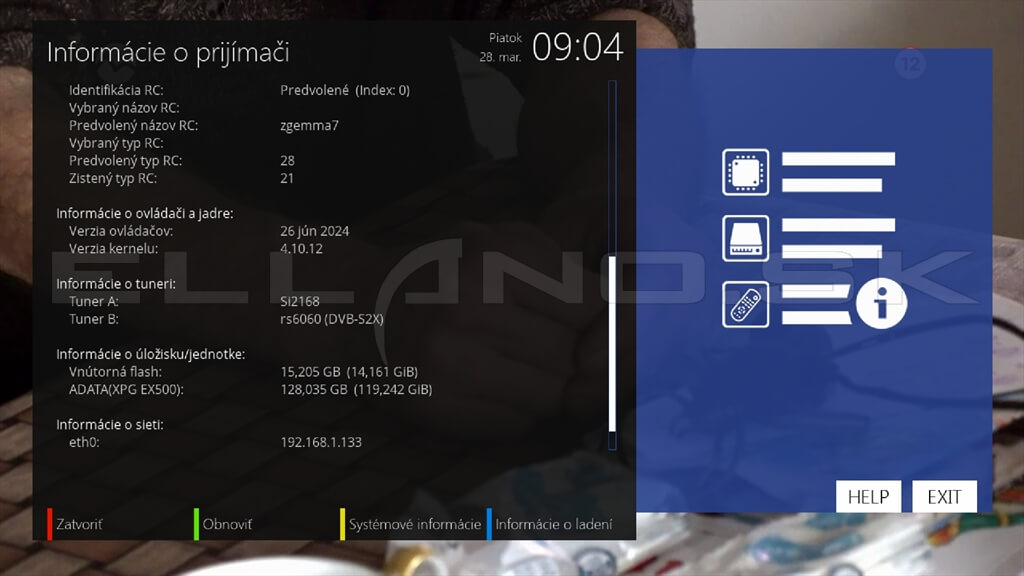1024x576 pixels.
Task: Click the hard drive storage icon
Action: (745, 238)
